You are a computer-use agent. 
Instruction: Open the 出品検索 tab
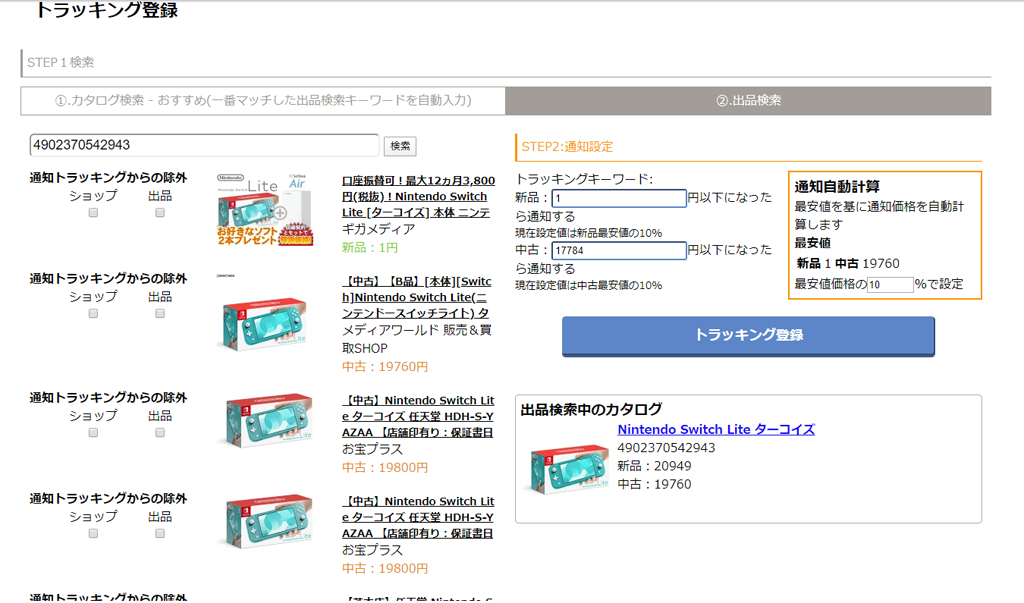[x=748, y=101]
